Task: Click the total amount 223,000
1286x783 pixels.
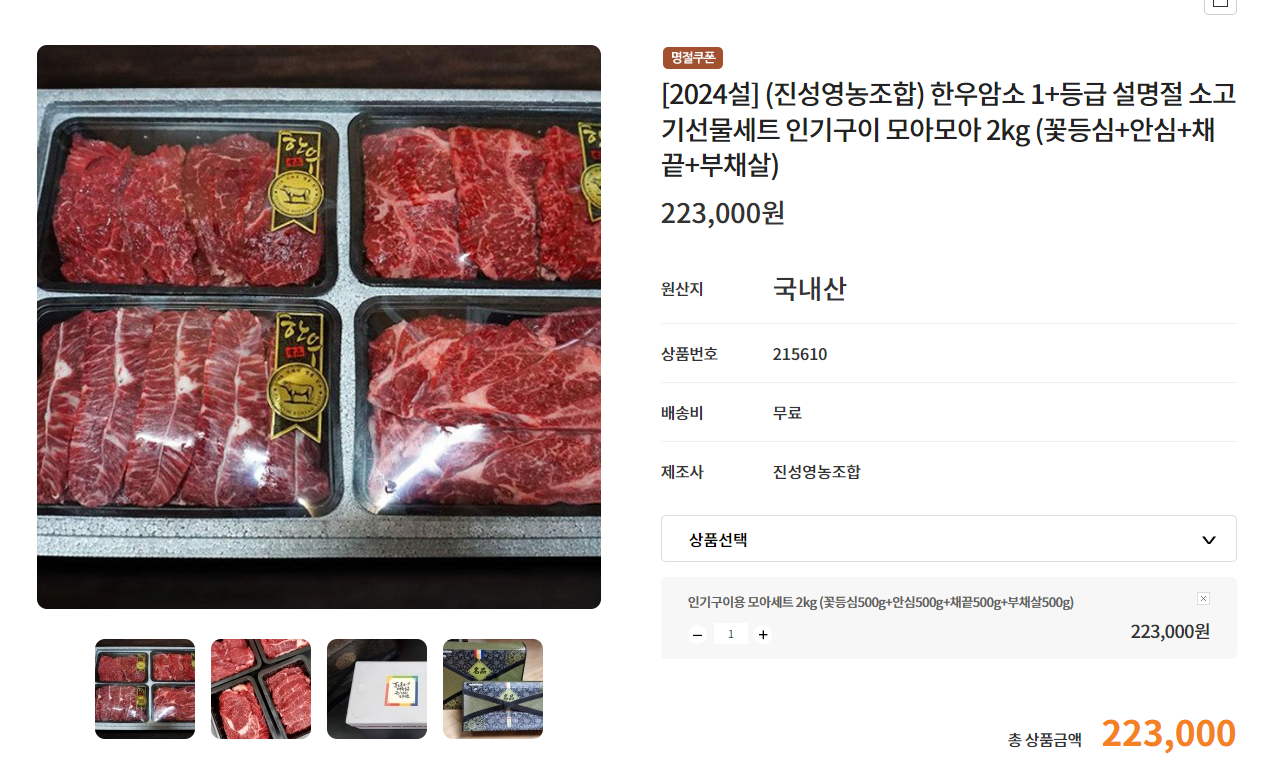Action: (x=1168, y=733)
